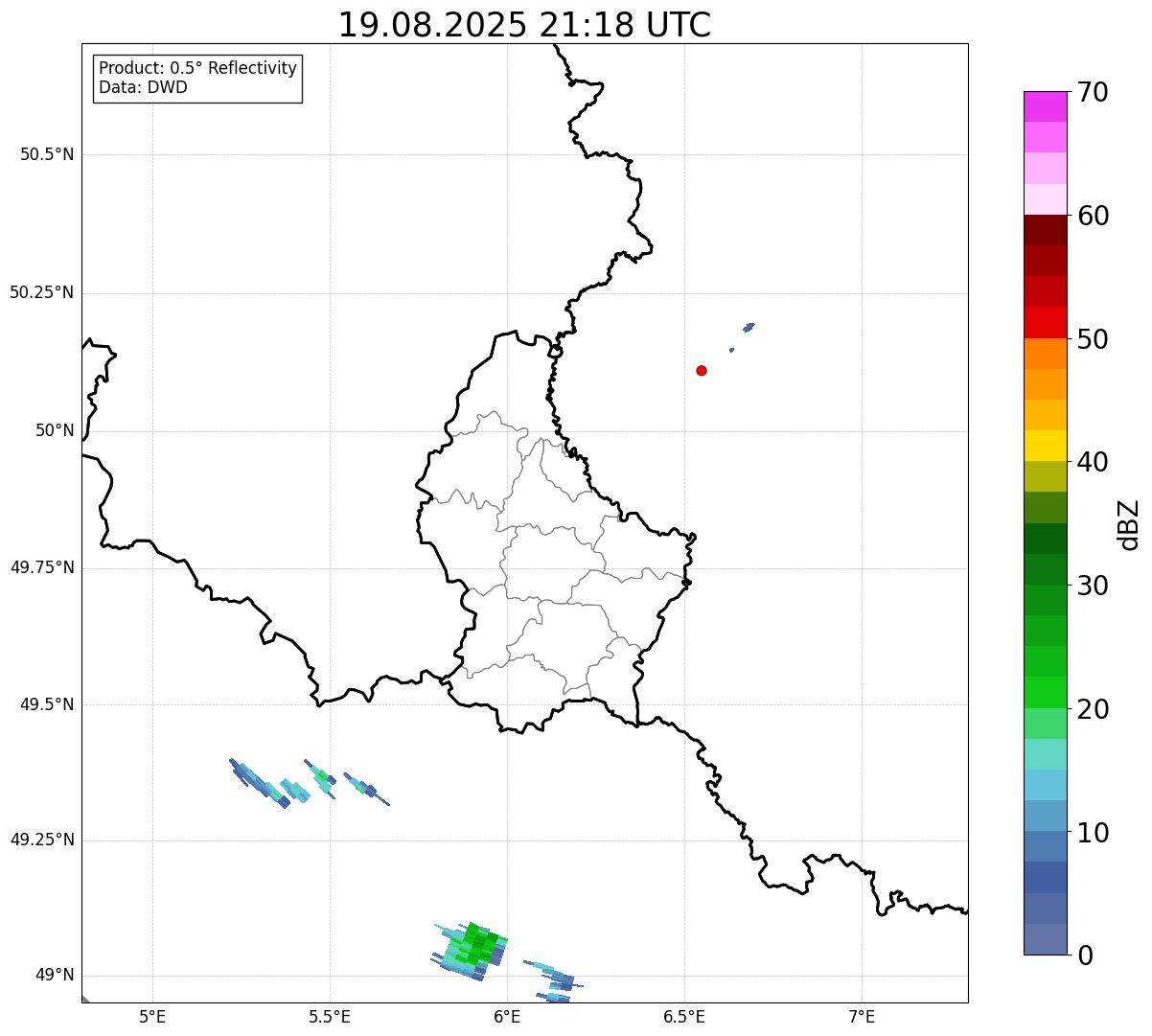The image size is (1152, 1036).
Task: Click the colorbar tick label "0"
Action: coord(1085,955)
